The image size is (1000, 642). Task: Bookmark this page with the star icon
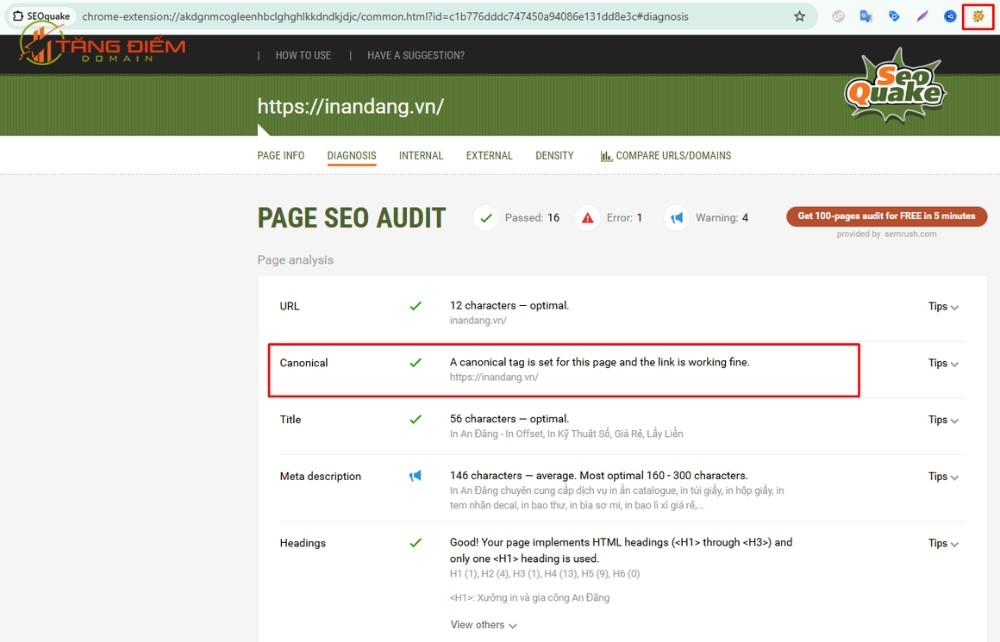pos(799,17)
